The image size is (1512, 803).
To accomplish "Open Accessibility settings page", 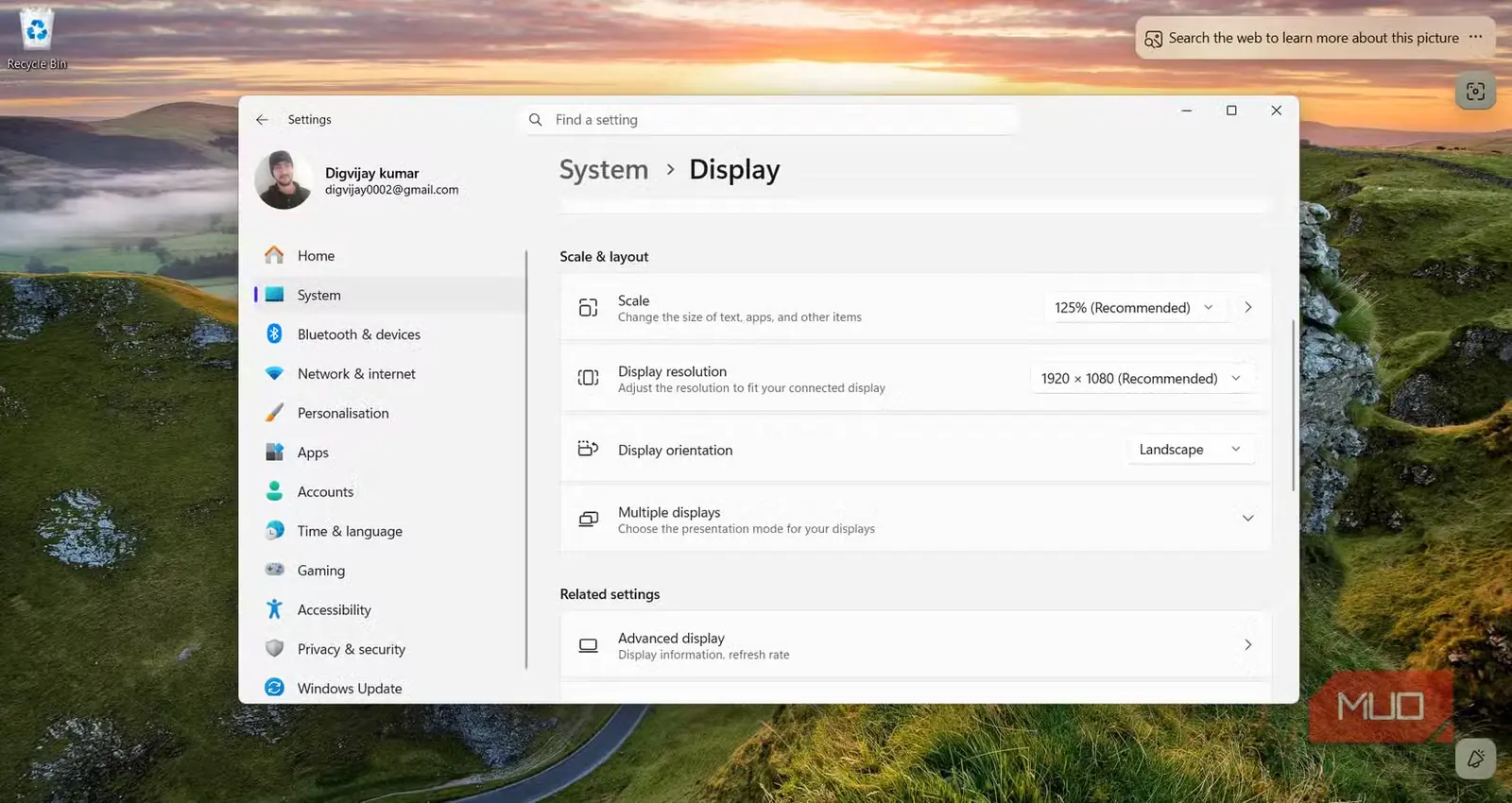I will coord(389,610).
